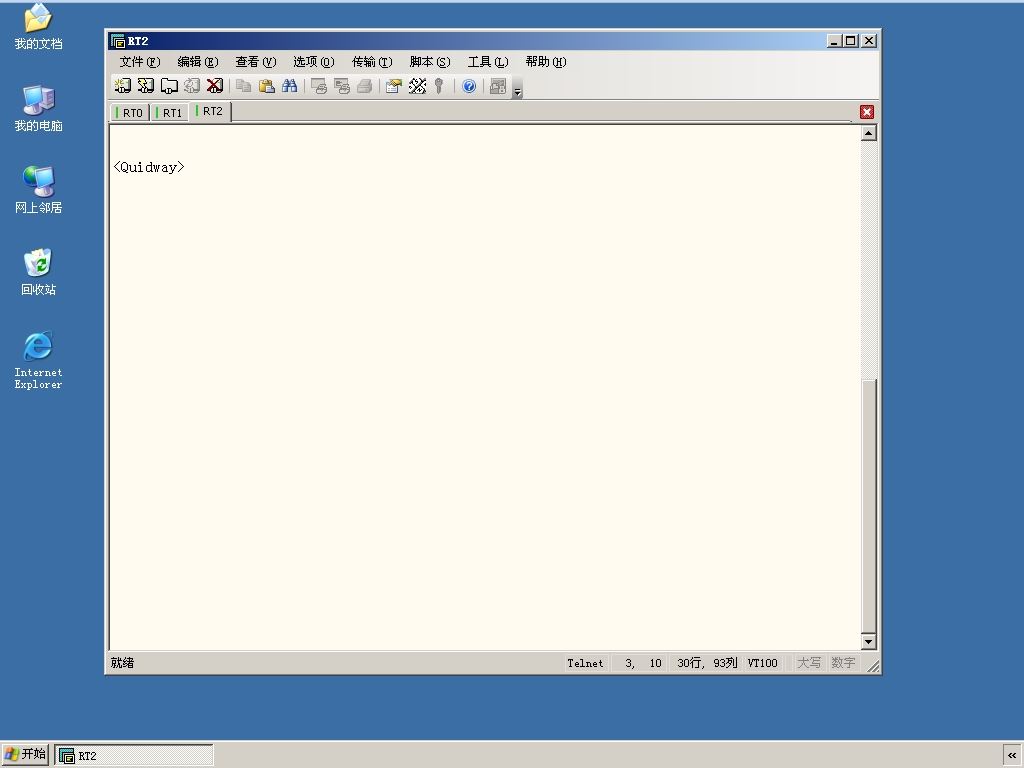
Task: Switch to the RT0 session tab
Action: coord(131,112)
